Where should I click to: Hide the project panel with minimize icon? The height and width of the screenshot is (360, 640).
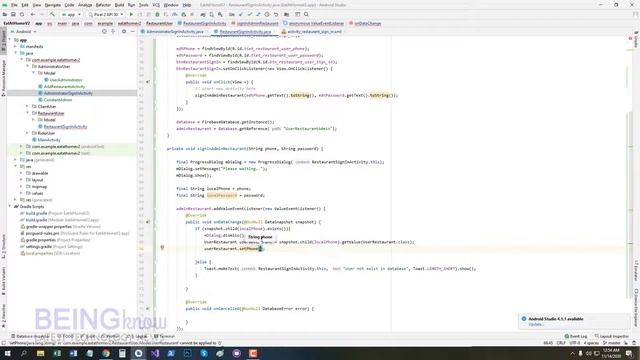(133, 31)
